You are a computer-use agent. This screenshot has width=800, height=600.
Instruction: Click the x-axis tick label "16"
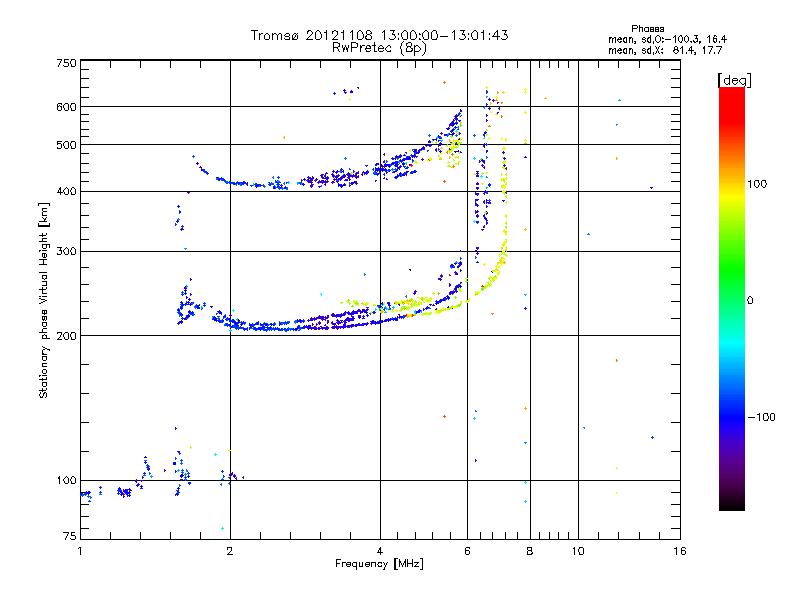coord(680,551)
